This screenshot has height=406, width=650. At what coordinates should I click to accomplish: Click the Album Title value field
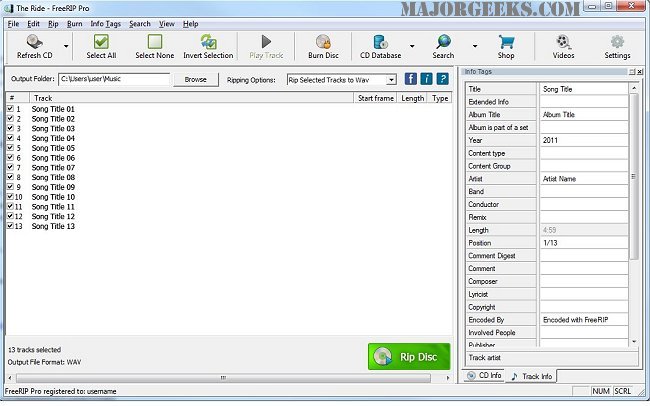point(584,114)
